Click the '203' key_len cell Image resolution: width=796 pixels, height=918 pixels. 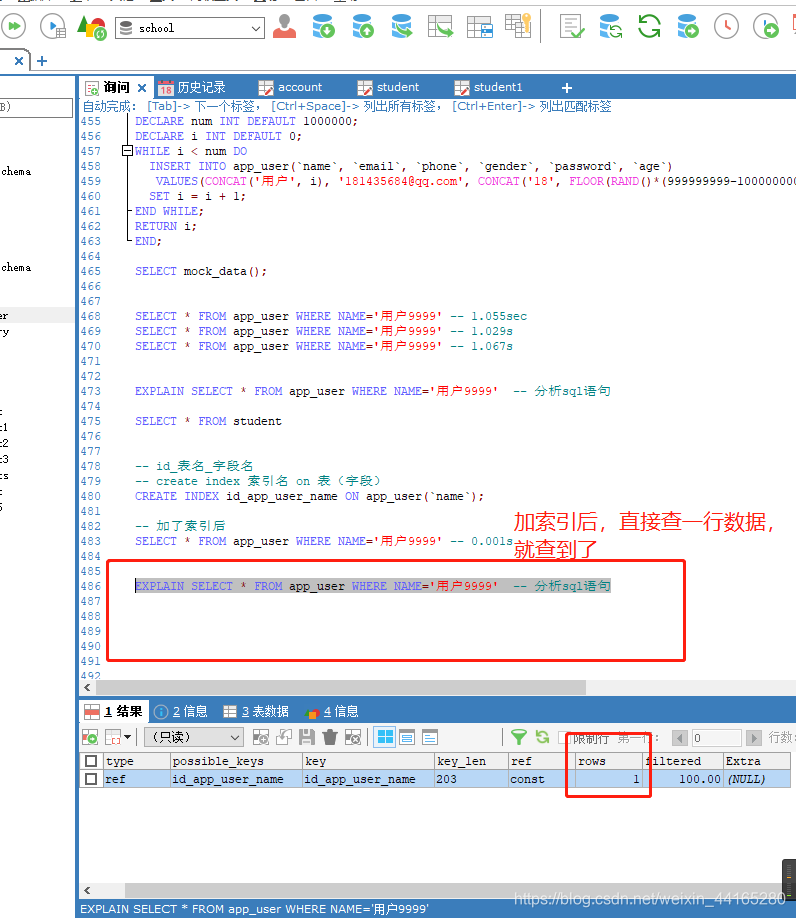(x=471, y=779)
